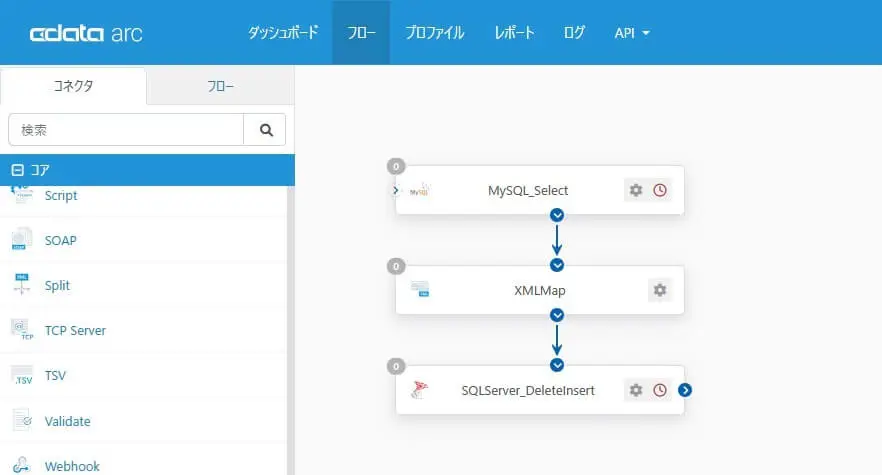Click the input arrow on MySQL_Select node
Viewport: 882px width, 475px height.
coord(396,190)
